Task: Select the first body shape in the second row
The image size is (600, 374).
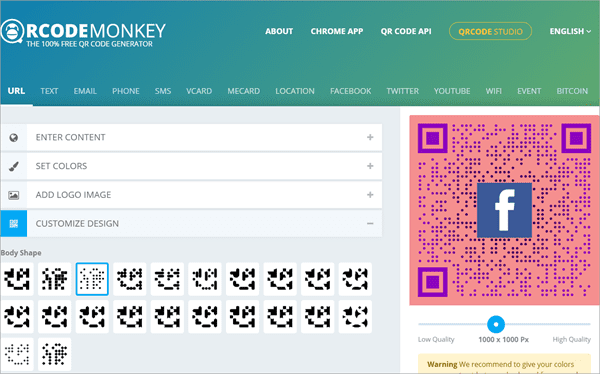Action: pos(17,317)
